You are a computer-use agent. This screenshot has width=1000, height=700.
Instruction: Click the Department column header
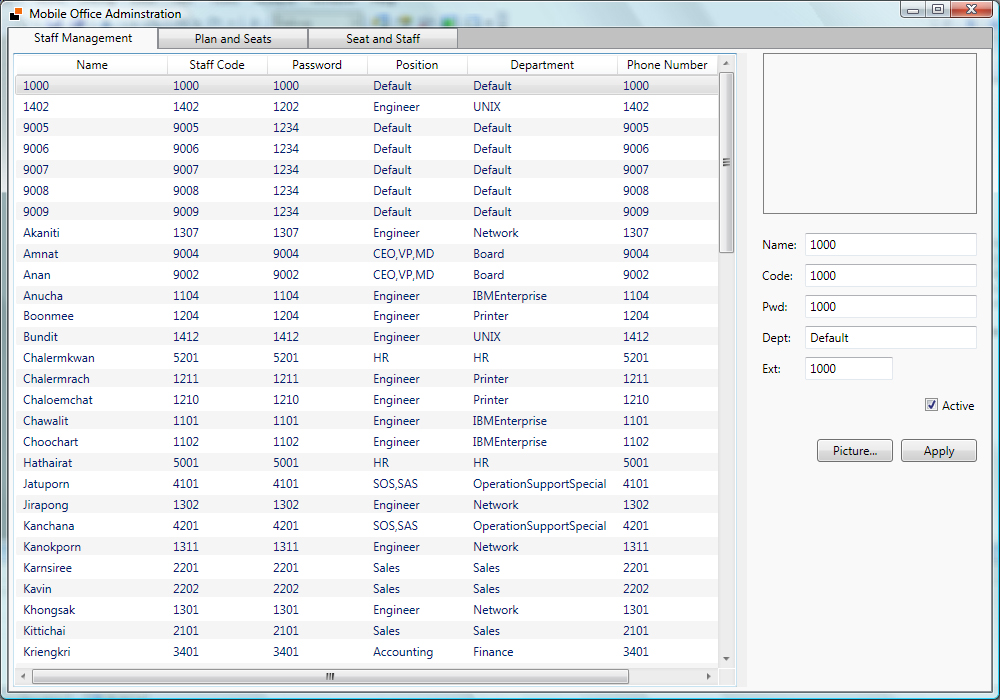(x=542, y=65)
